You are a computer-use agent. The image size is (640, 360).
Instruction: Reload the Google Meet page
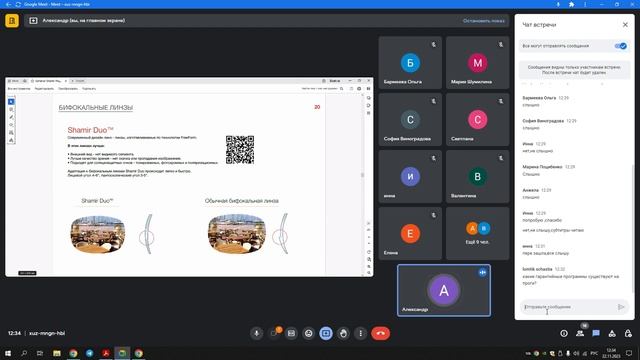coord(18,4)
